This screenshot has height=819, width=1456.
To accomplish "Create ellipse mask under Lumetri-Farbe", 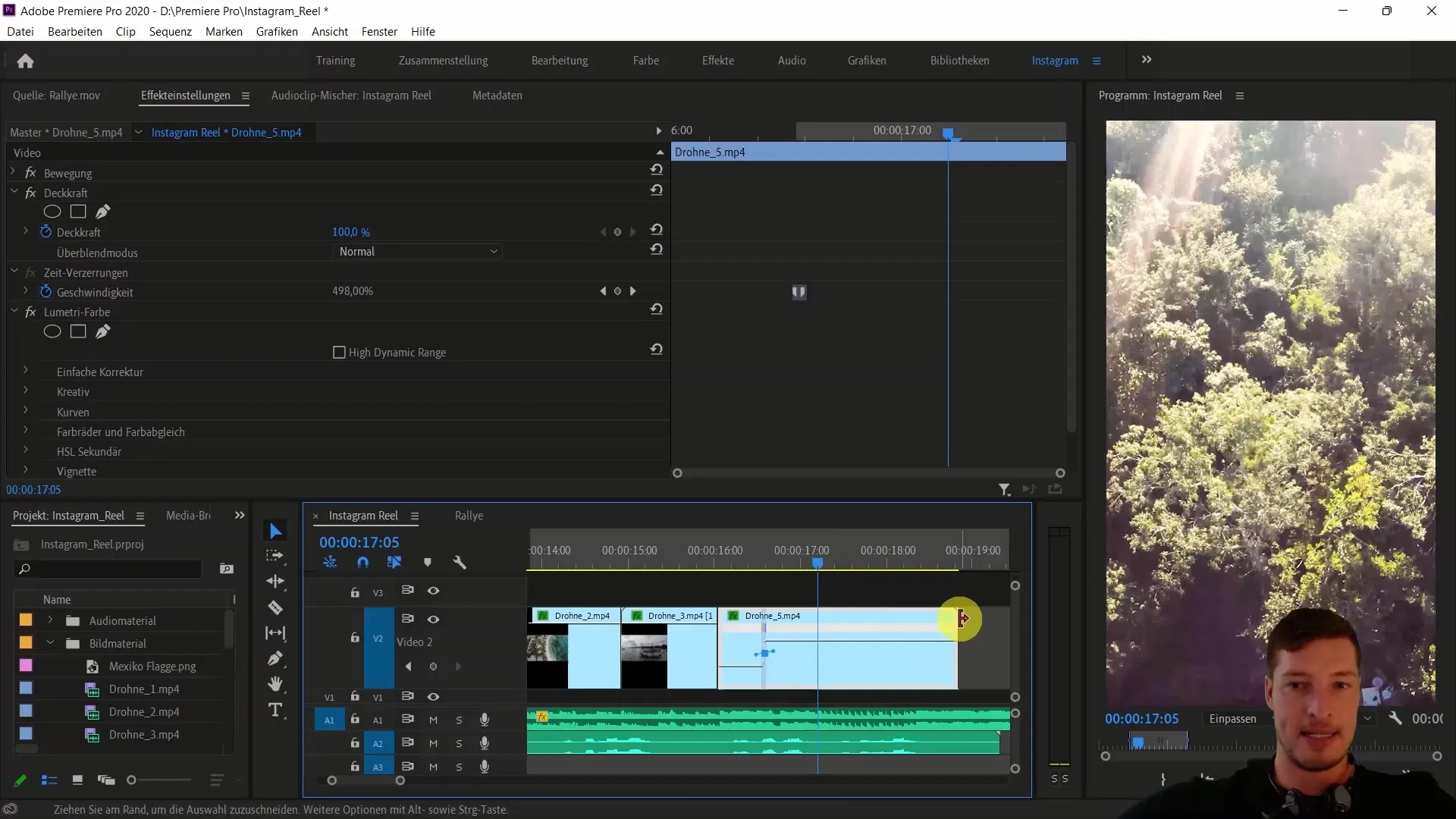I will [x=52, y=331].
